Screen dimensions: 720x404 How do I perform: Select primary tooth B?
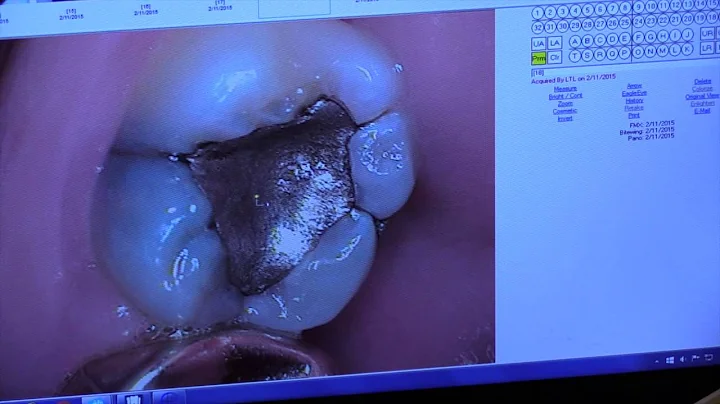(x=587, y=41)
